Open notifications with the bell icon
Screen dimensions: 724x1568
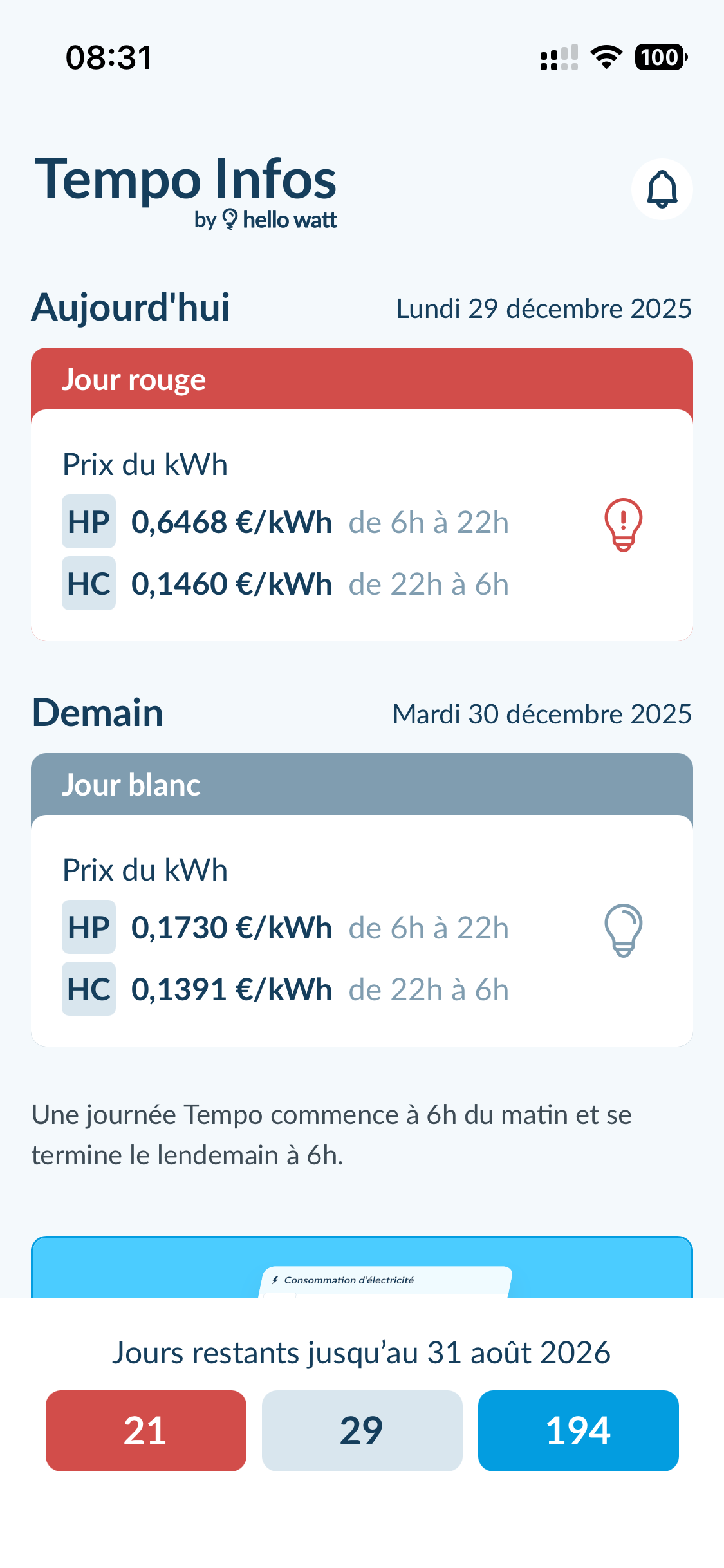click(662, 189)
